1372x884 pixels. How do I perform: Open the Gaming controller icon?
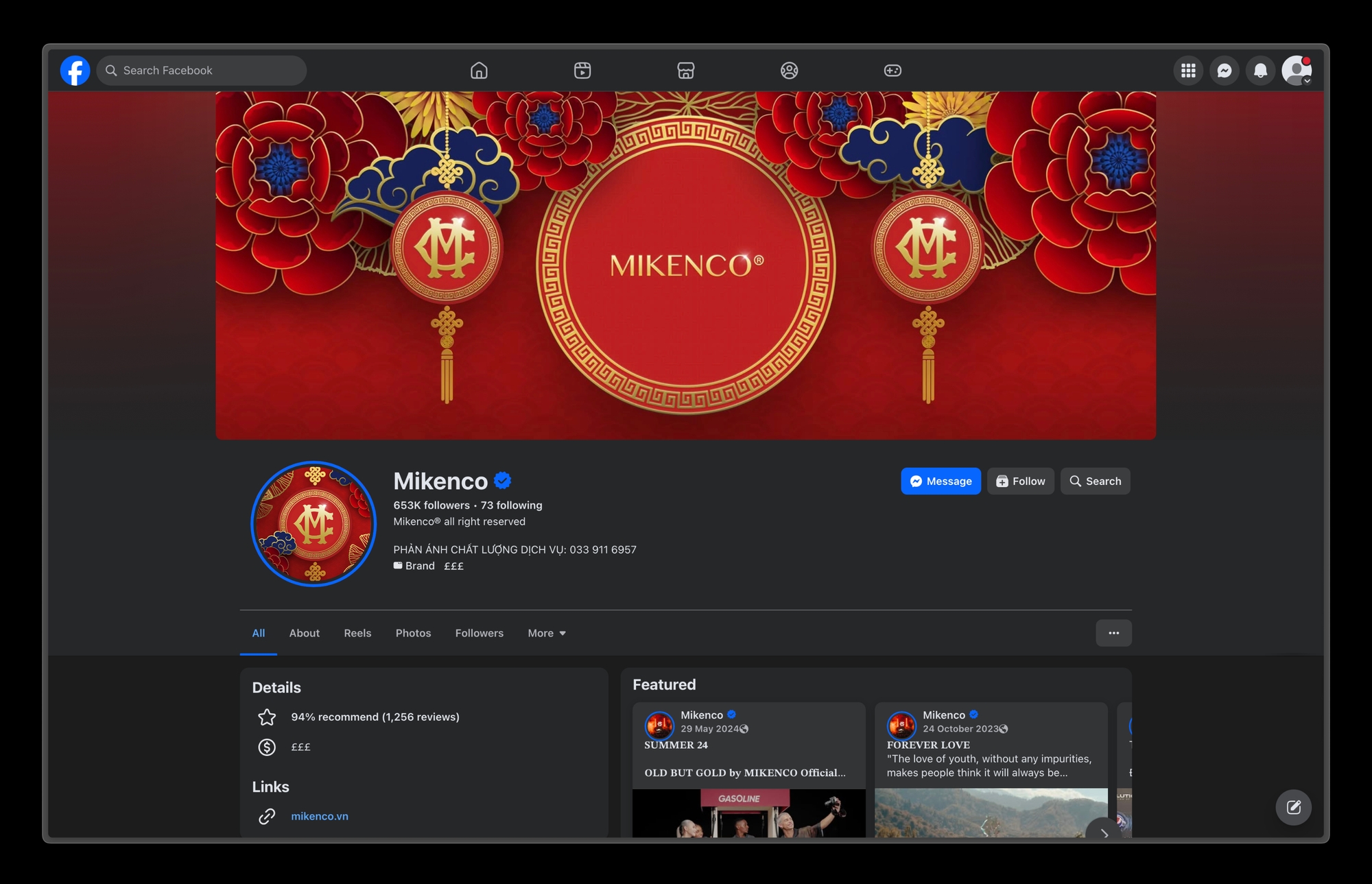[x=892, y=71]
